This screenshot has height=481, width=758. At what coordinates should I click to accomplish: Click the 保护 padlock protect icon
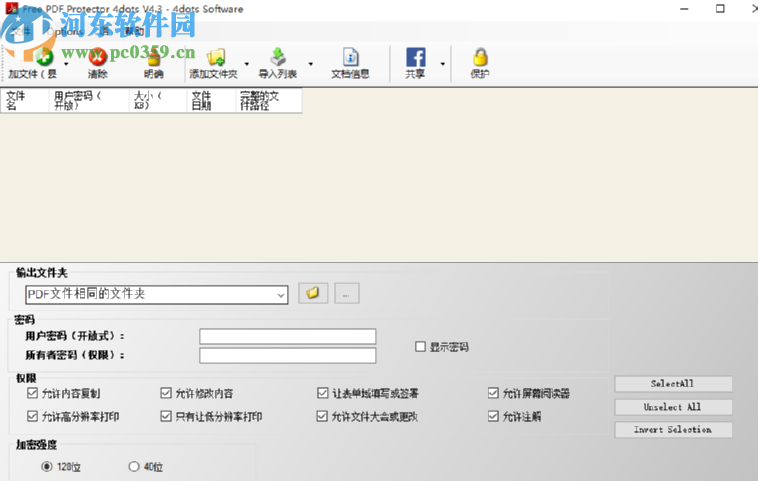(x=480, y=57)
